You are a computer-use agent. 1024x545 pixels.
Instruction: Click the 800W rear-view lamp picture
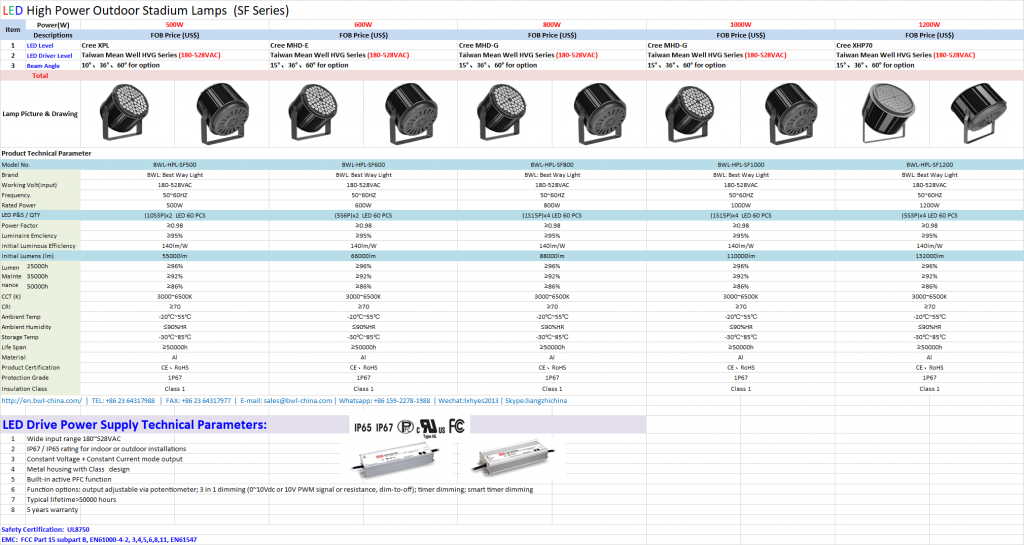click(600, 113)
